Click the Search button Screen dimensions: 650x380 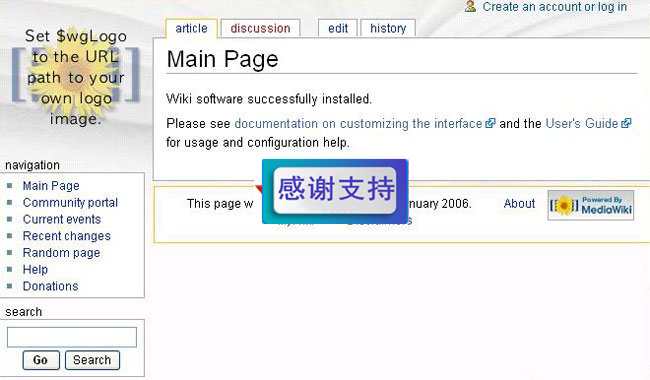(92, 360)
